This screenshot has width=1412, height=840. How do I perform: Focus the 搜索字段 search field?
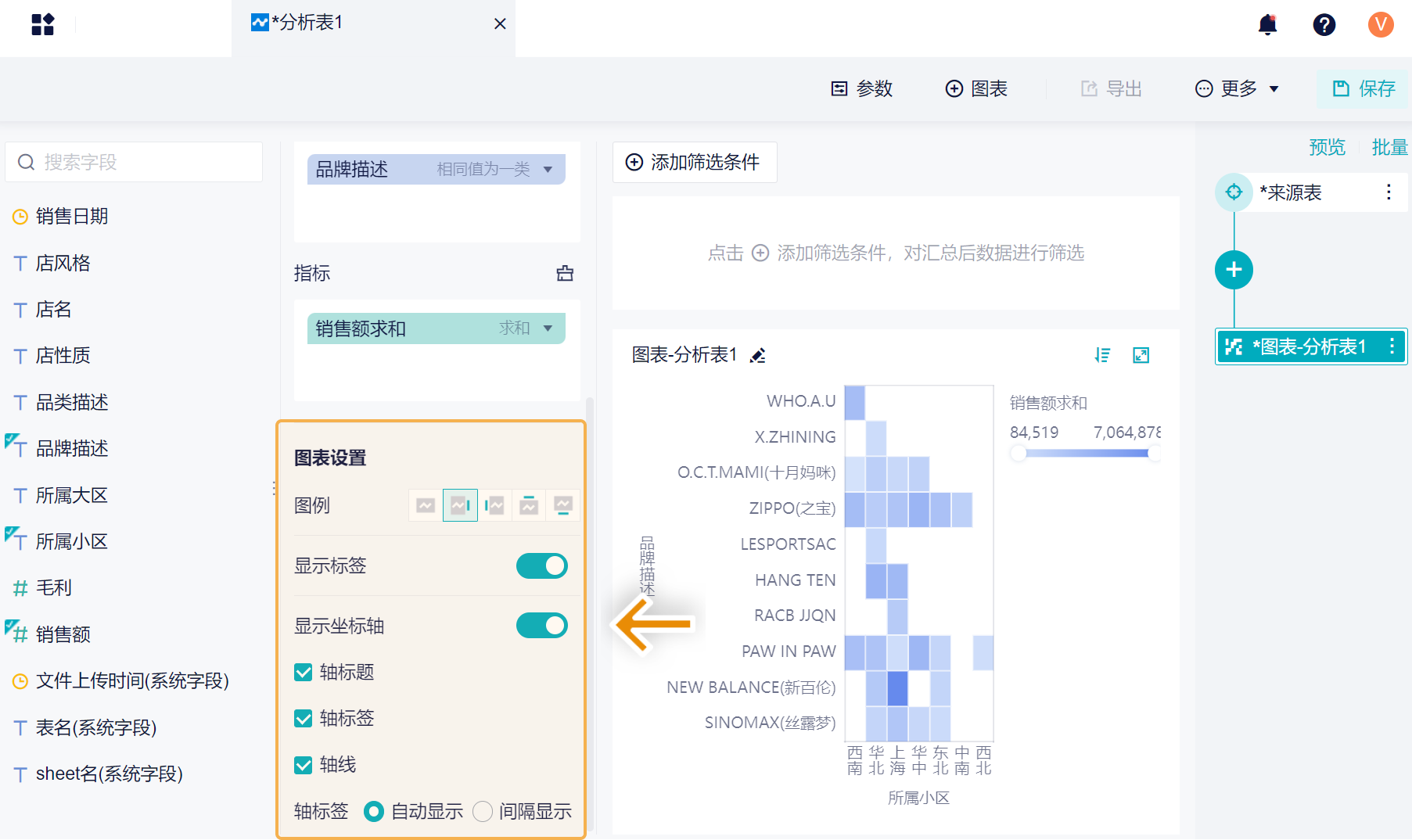134,162
